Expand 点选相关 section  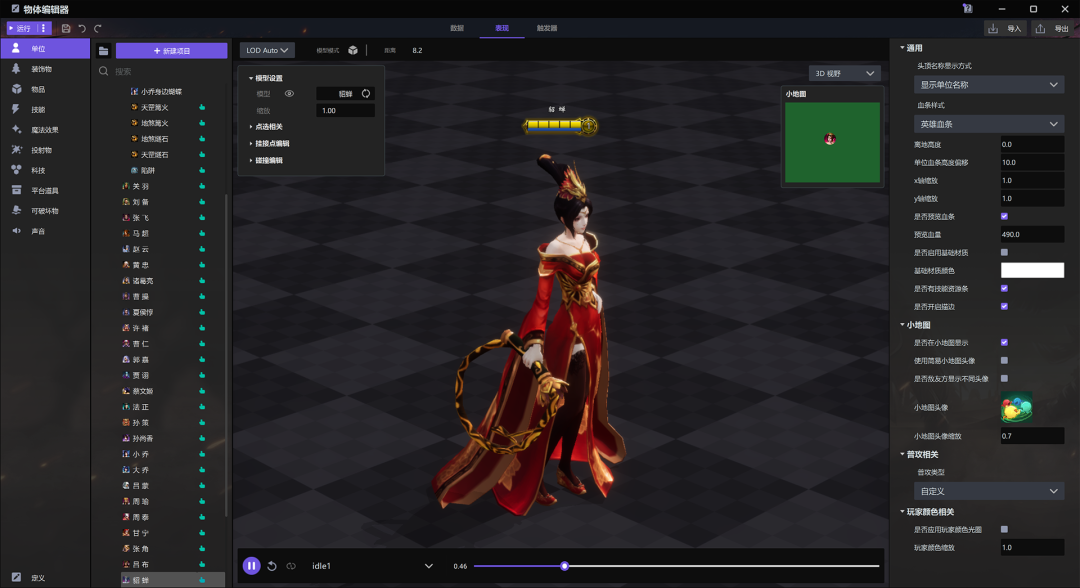(x=266, y=127)
